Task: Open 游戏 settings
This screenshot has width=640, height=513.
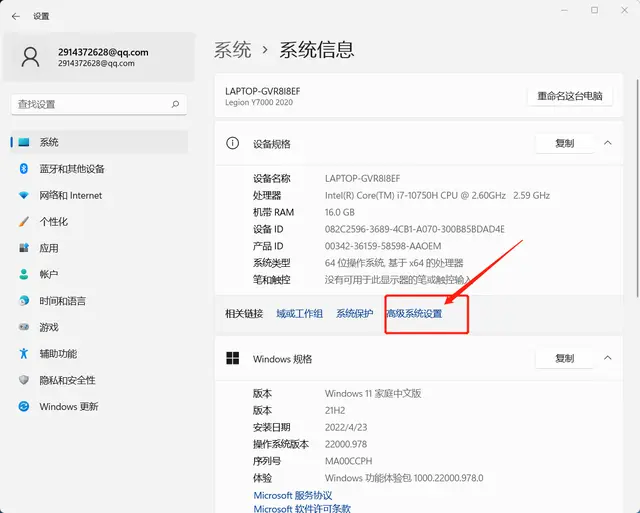Action: [99, 327]
